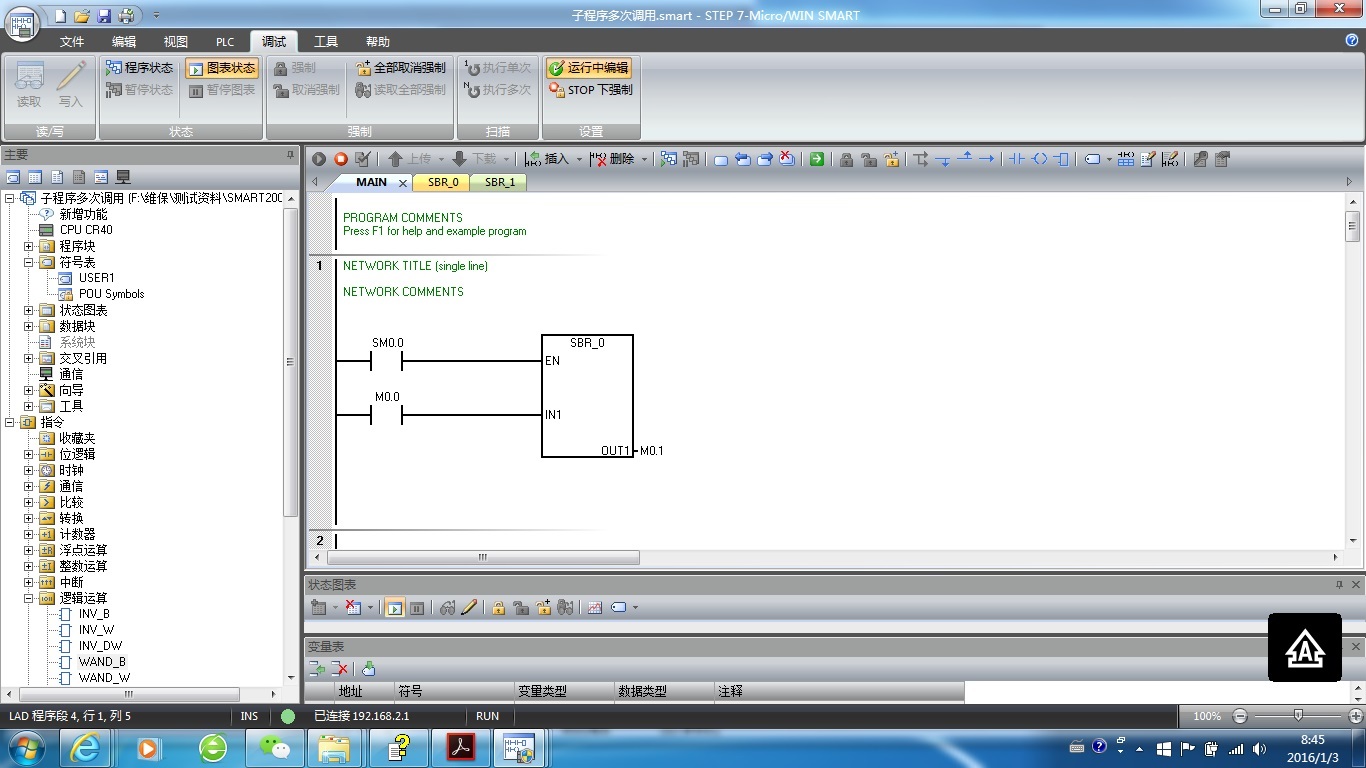Select the WAND_B instruction in tree
Viewport: 1366px width, 768px height.
[102, 662]
